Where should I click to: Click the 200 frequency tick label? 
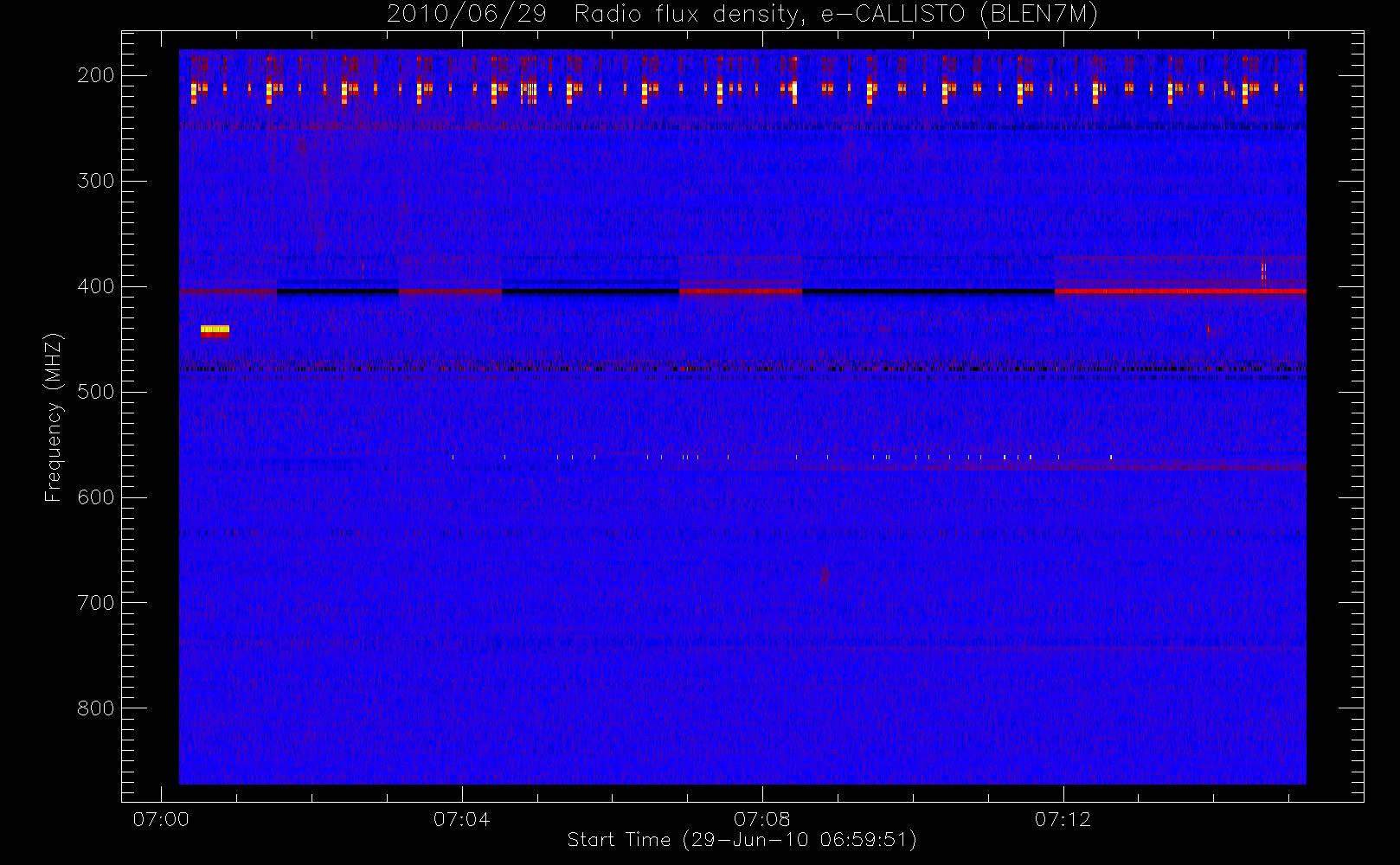96,75
